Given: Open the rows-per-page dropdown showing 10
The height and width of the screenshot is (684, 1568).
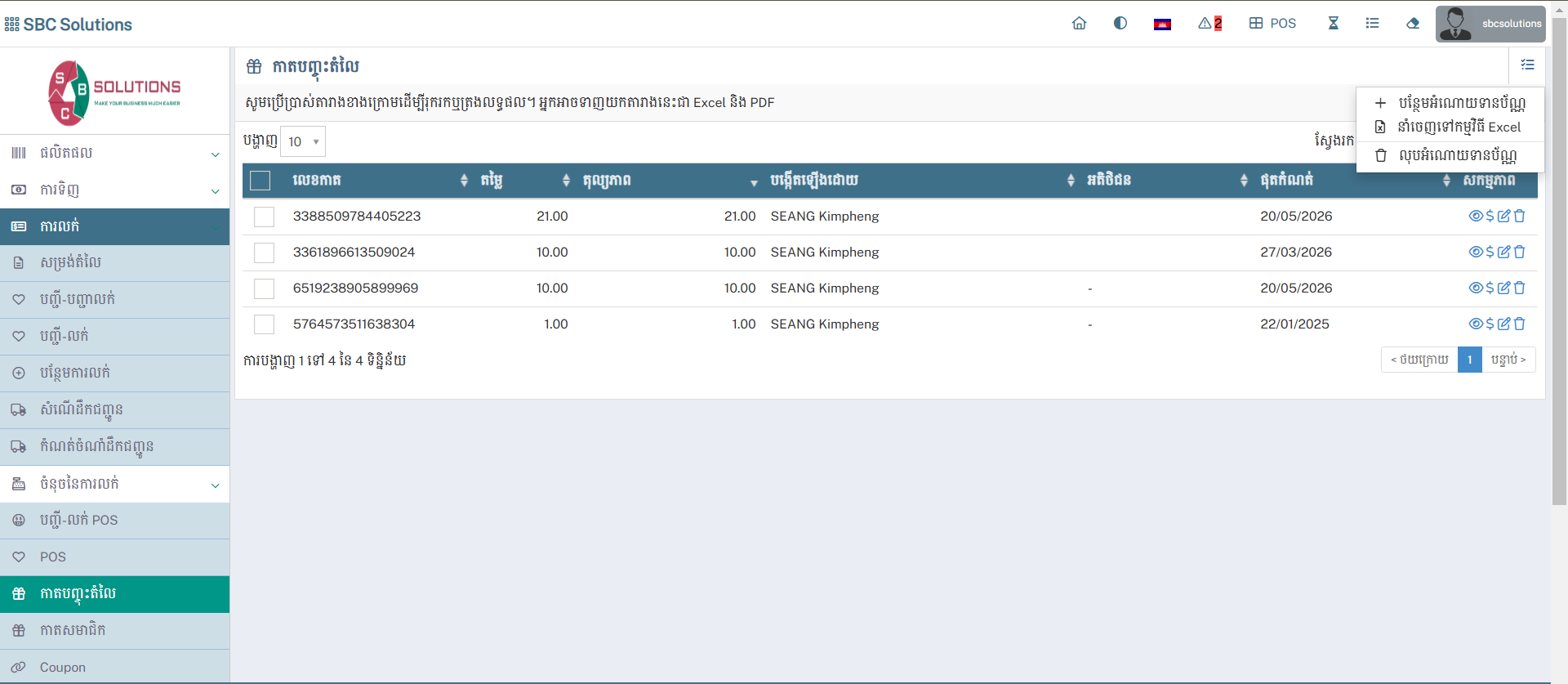Looking at the screenshot, I should click(303, 141).
